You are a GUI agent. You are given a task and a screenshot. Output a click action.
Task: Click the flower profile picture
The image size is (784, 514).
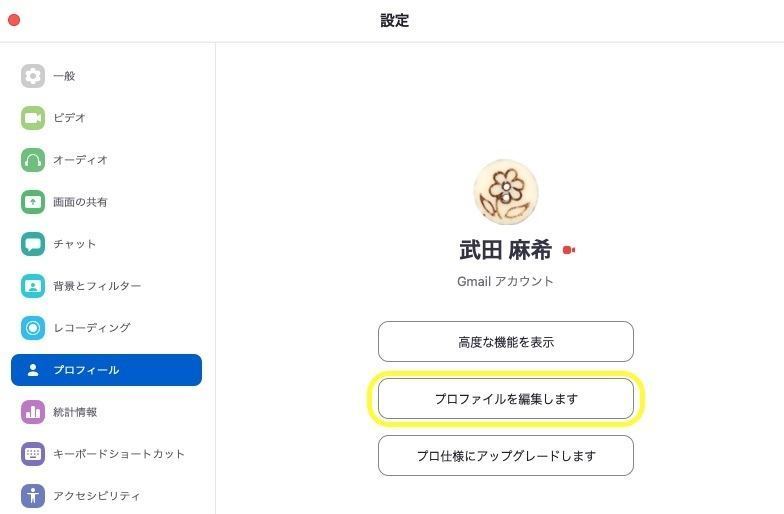(x=506, y=192)
